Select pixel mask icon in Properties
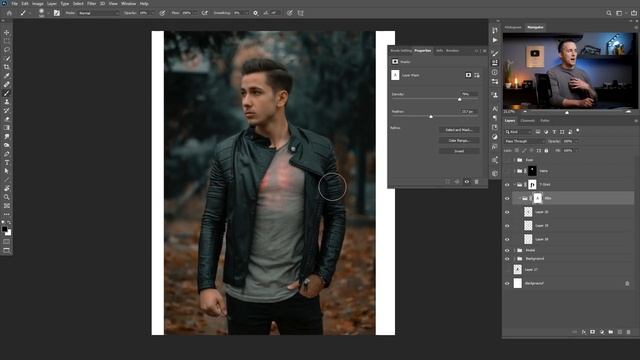This screenshot has height=360, width=640. [468, 75]
